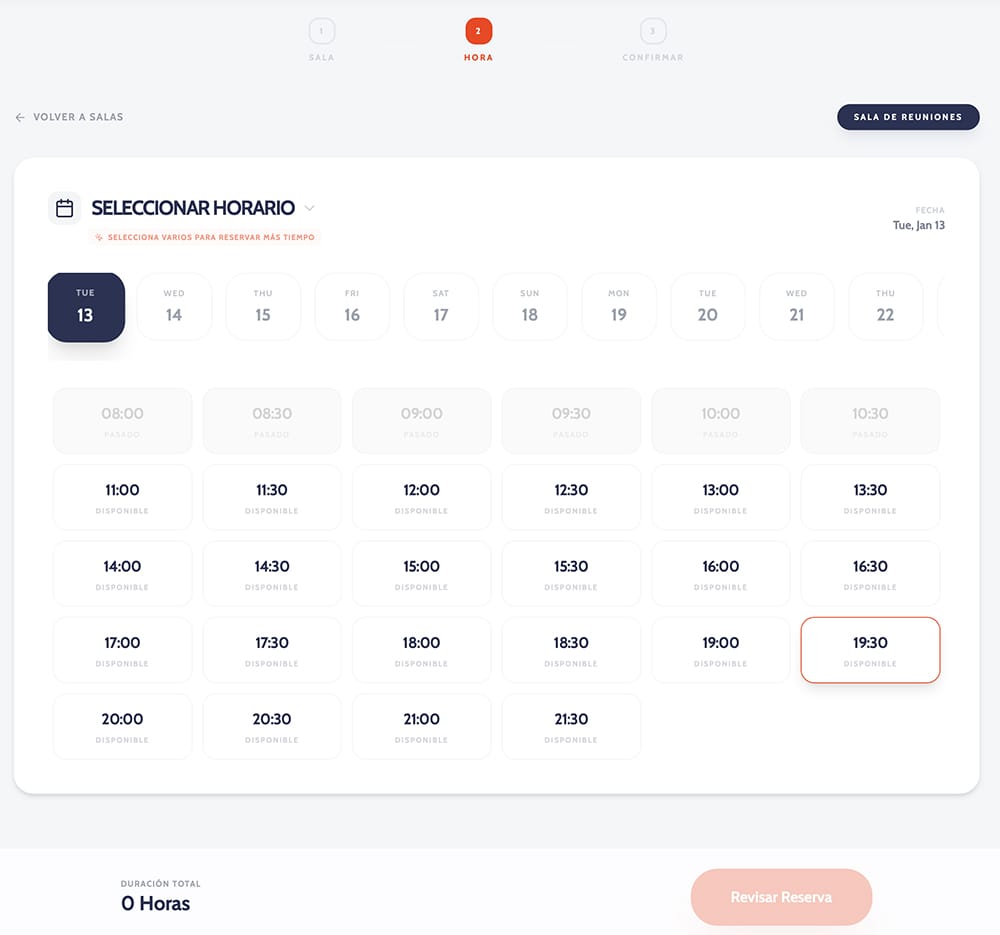Click the past 10:00 slot
Screen dimensions: 1000x935
pos(721,421)
